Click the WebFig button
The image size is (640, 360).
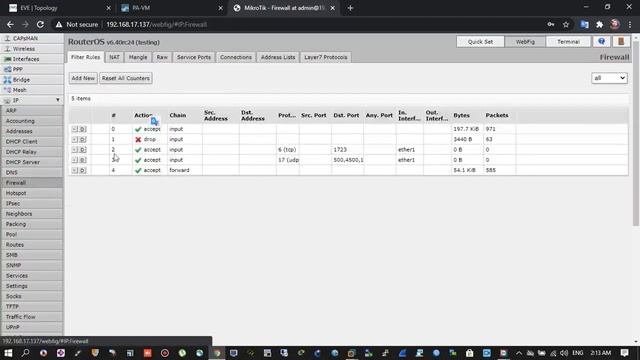[525, 42]
